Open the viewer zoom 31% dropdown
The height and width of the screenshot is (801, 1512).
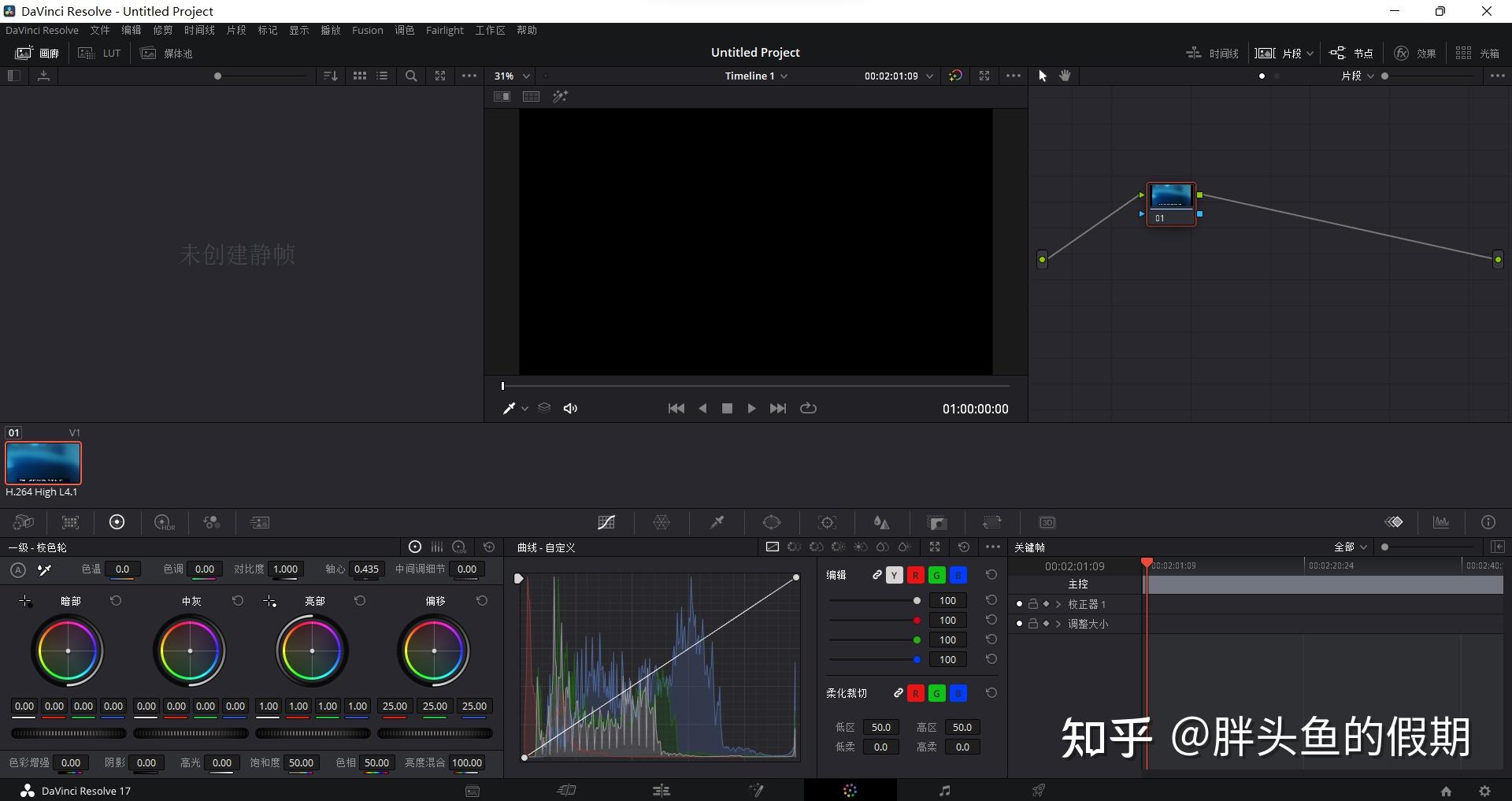click(x=527, y=76)
